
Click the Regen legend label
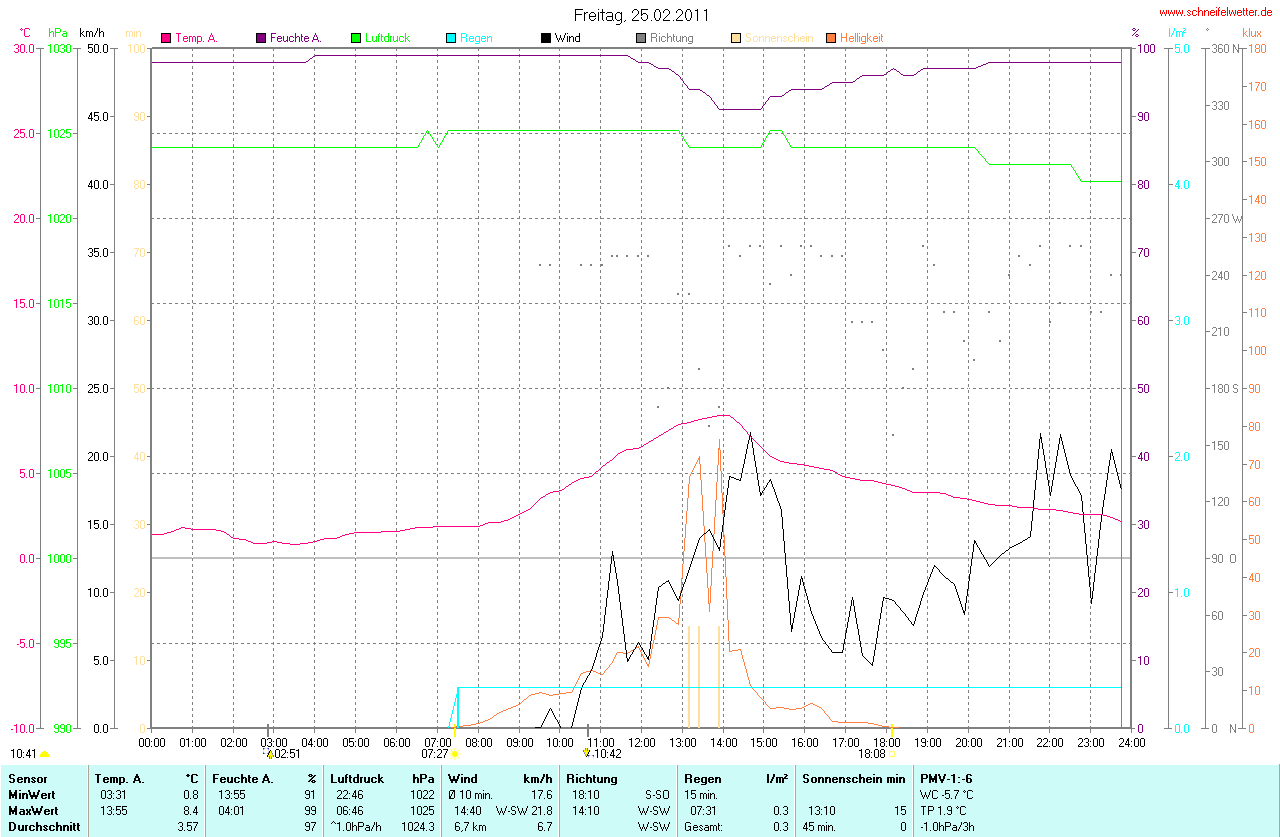click(476, 38)
